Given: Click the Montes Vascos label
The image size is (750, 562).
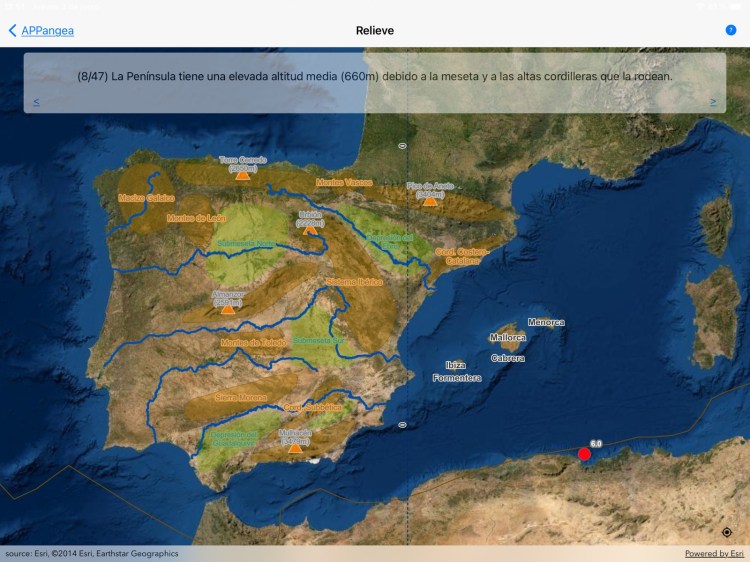Looking at the screenshot, I should click(x=344, y=183).
